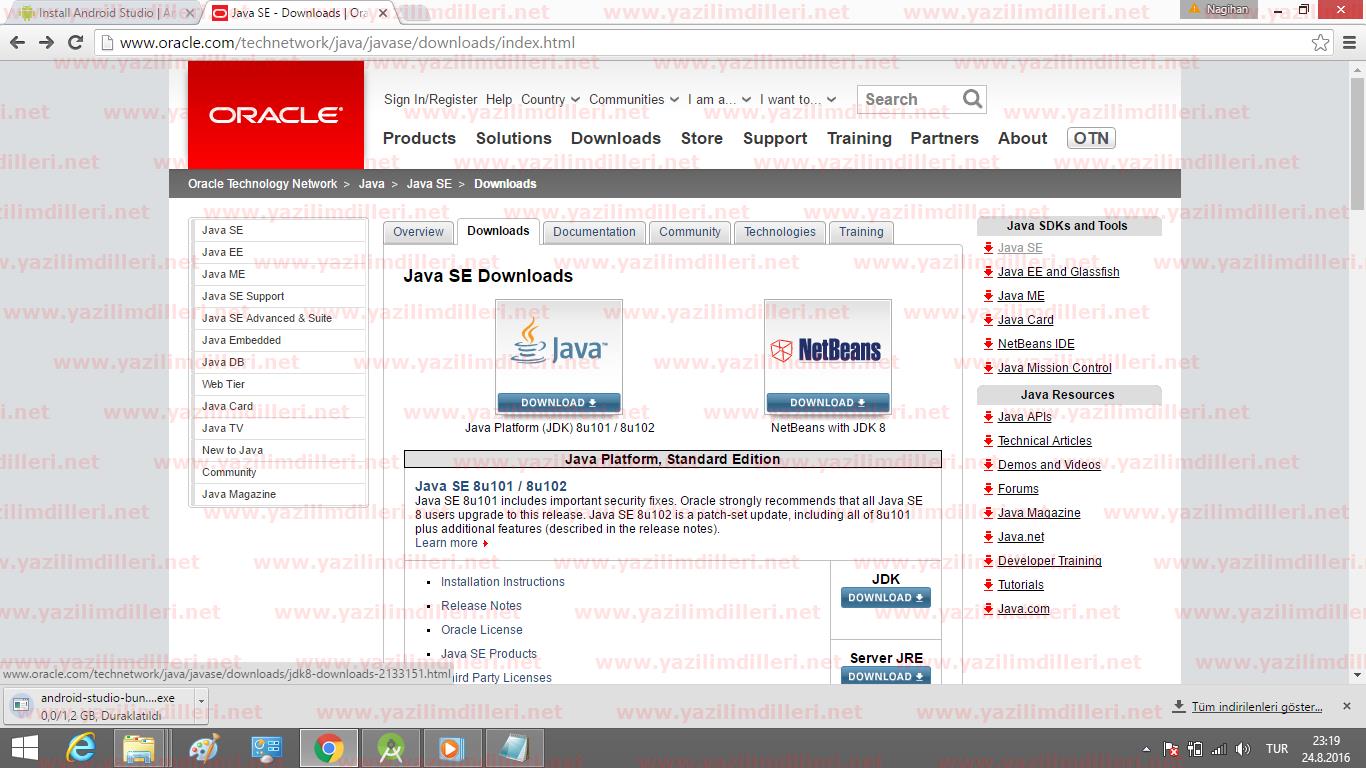Click the Oracle logo
The width and height of the screenshot is (1366, 768).
(x=276, y=115)
